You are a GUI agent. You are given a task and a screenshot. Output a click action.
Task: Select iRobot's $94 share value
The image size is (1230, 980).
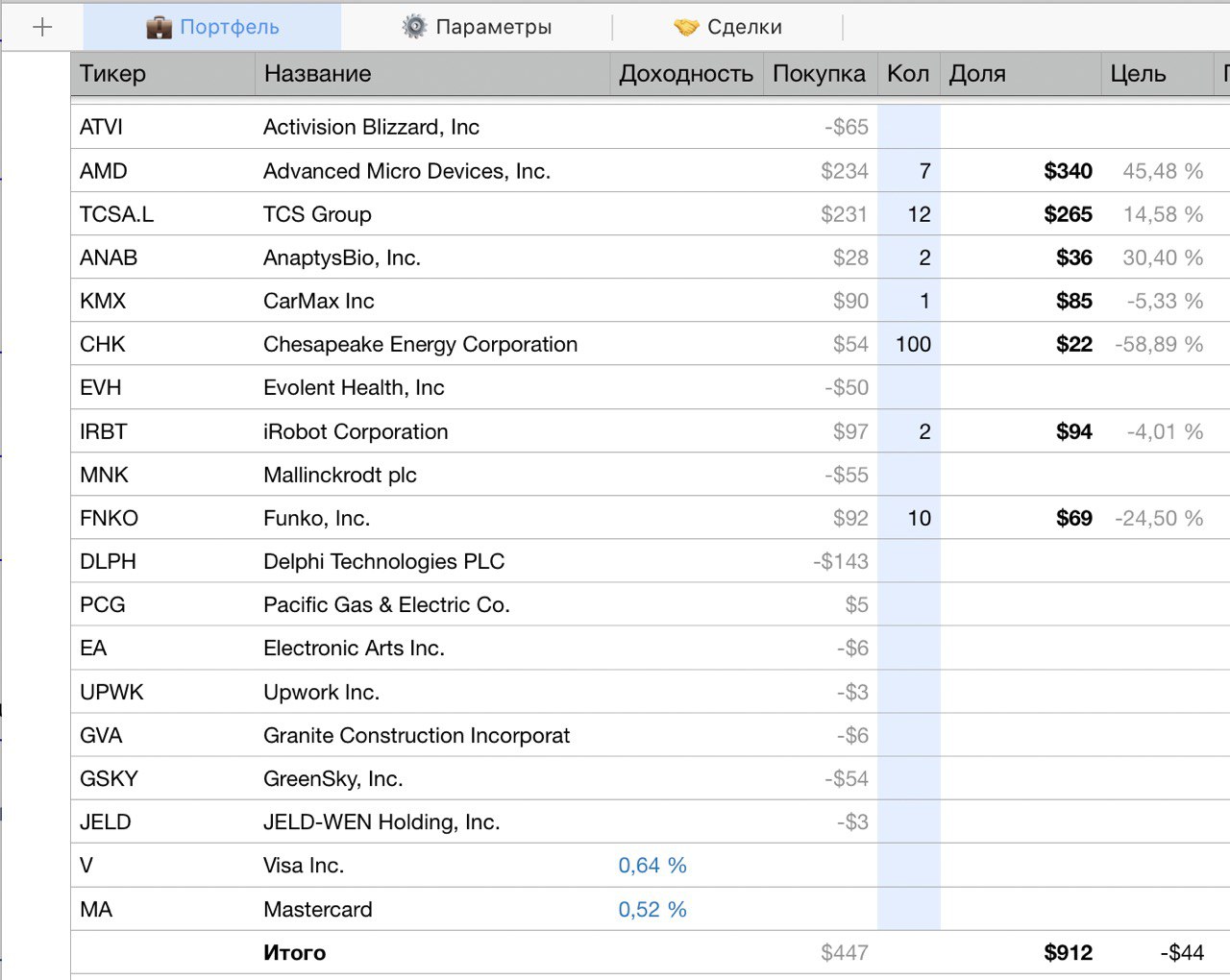[x=1074, y=431]
